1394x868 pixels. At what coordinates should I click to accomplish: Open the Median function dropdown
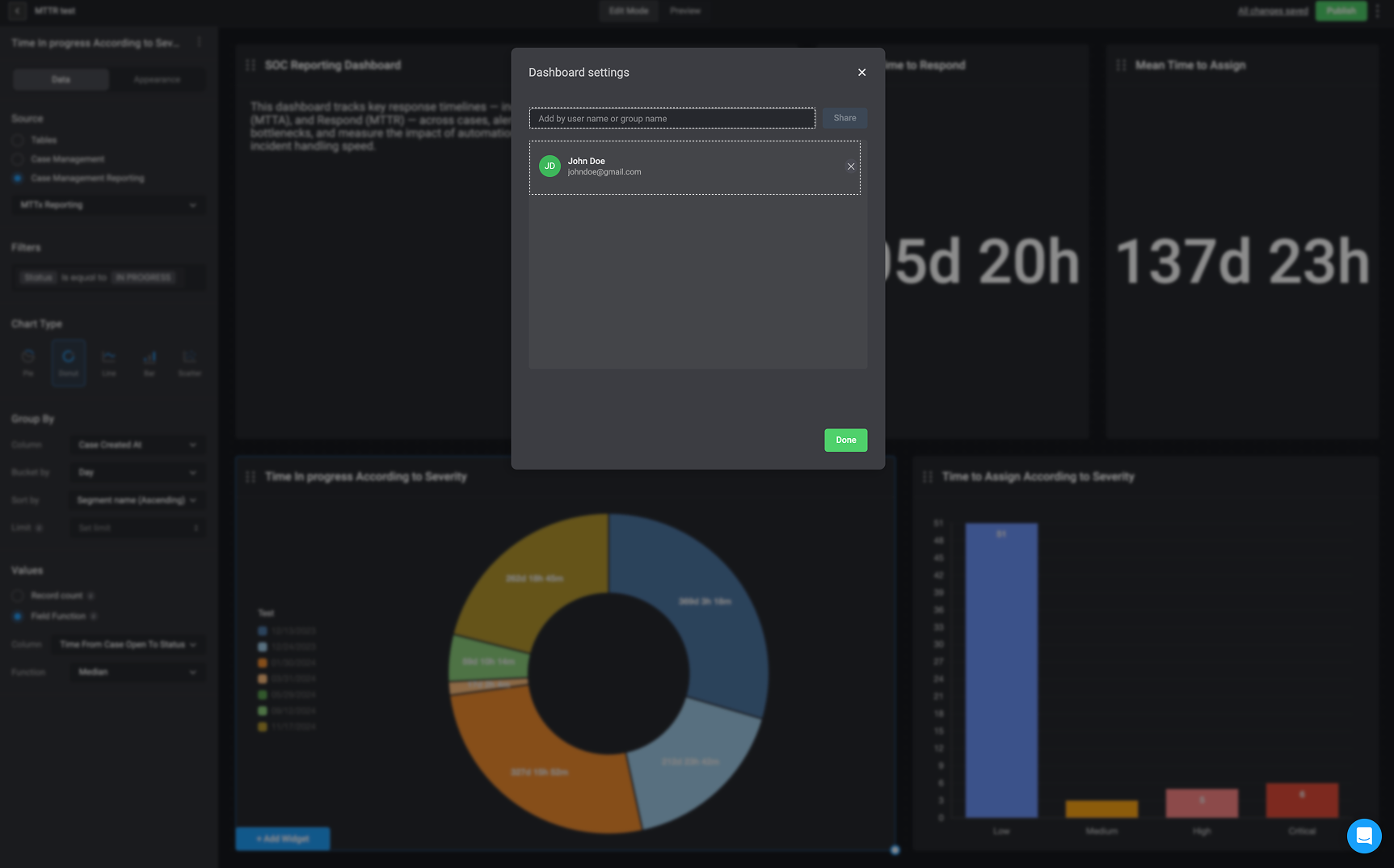pos(137,672)
